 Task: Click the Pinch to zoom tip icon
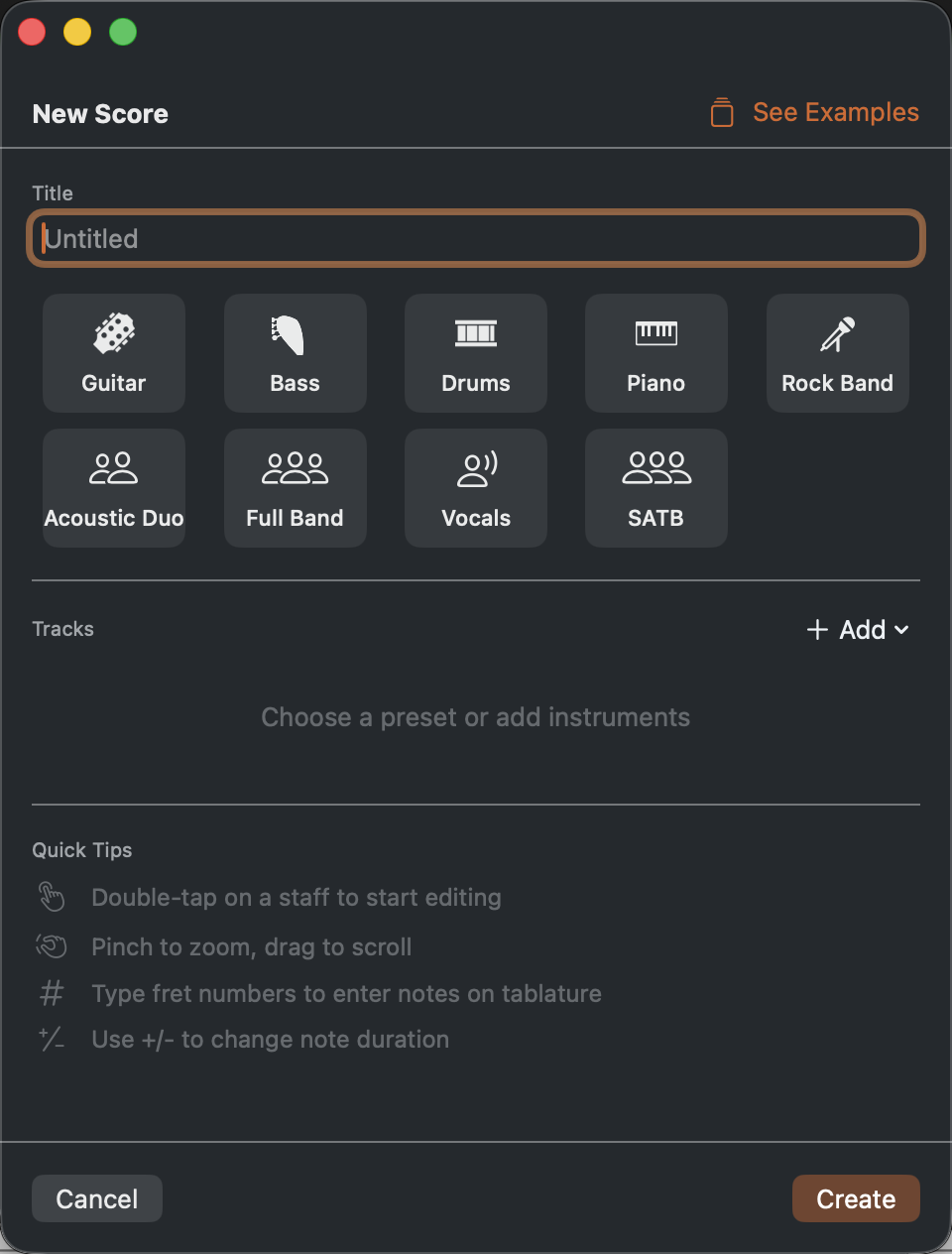(52, 946)
